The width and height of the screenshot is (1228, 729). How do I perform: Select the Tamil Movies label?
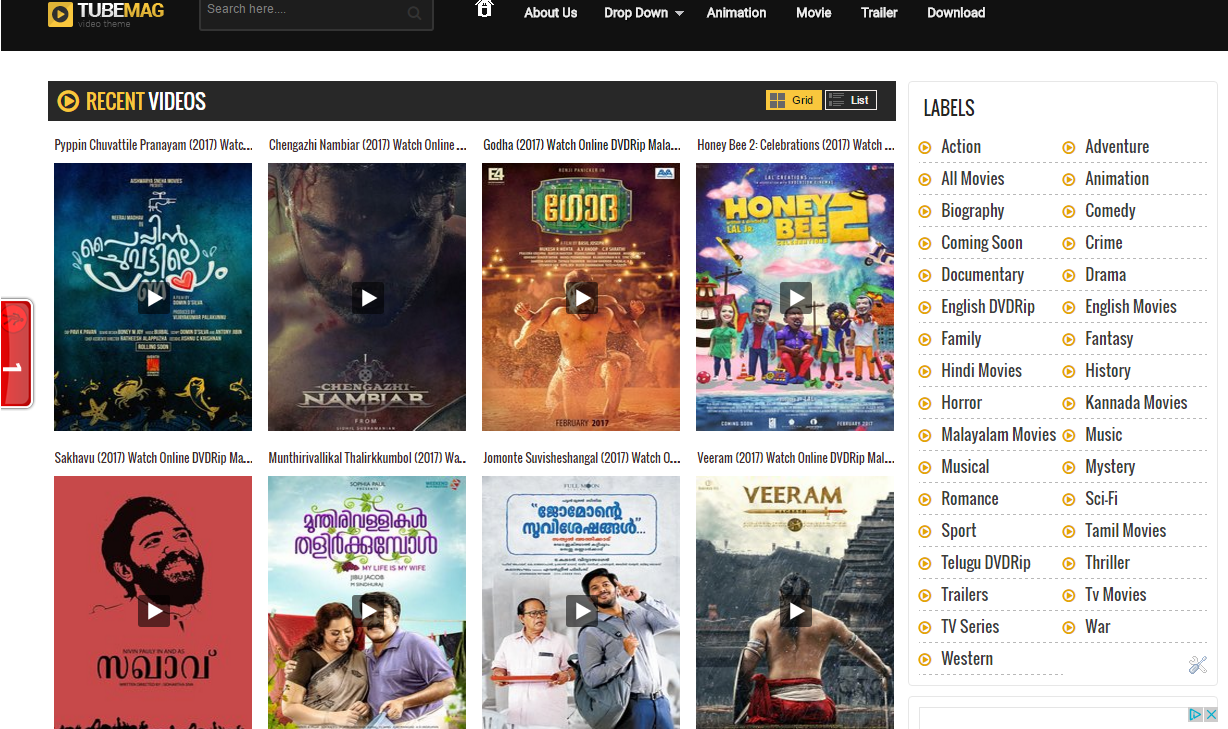click(x=1126, y=531)
